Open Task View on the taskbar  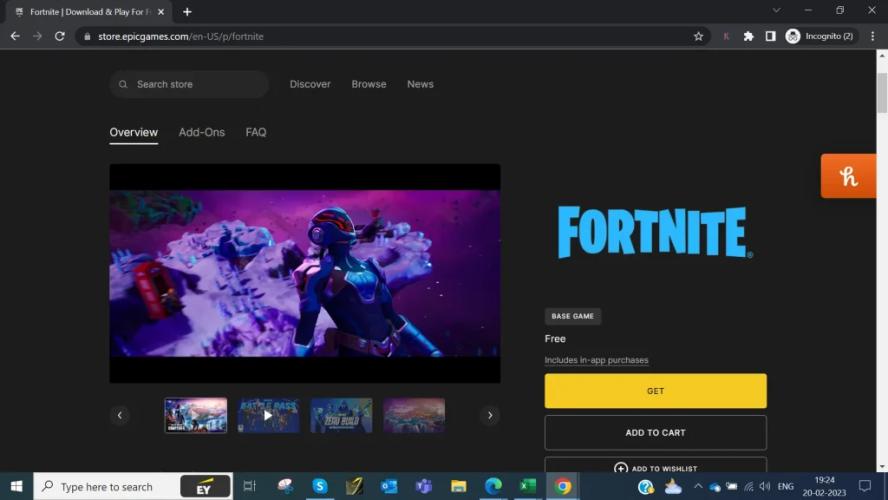coord(250,486)
